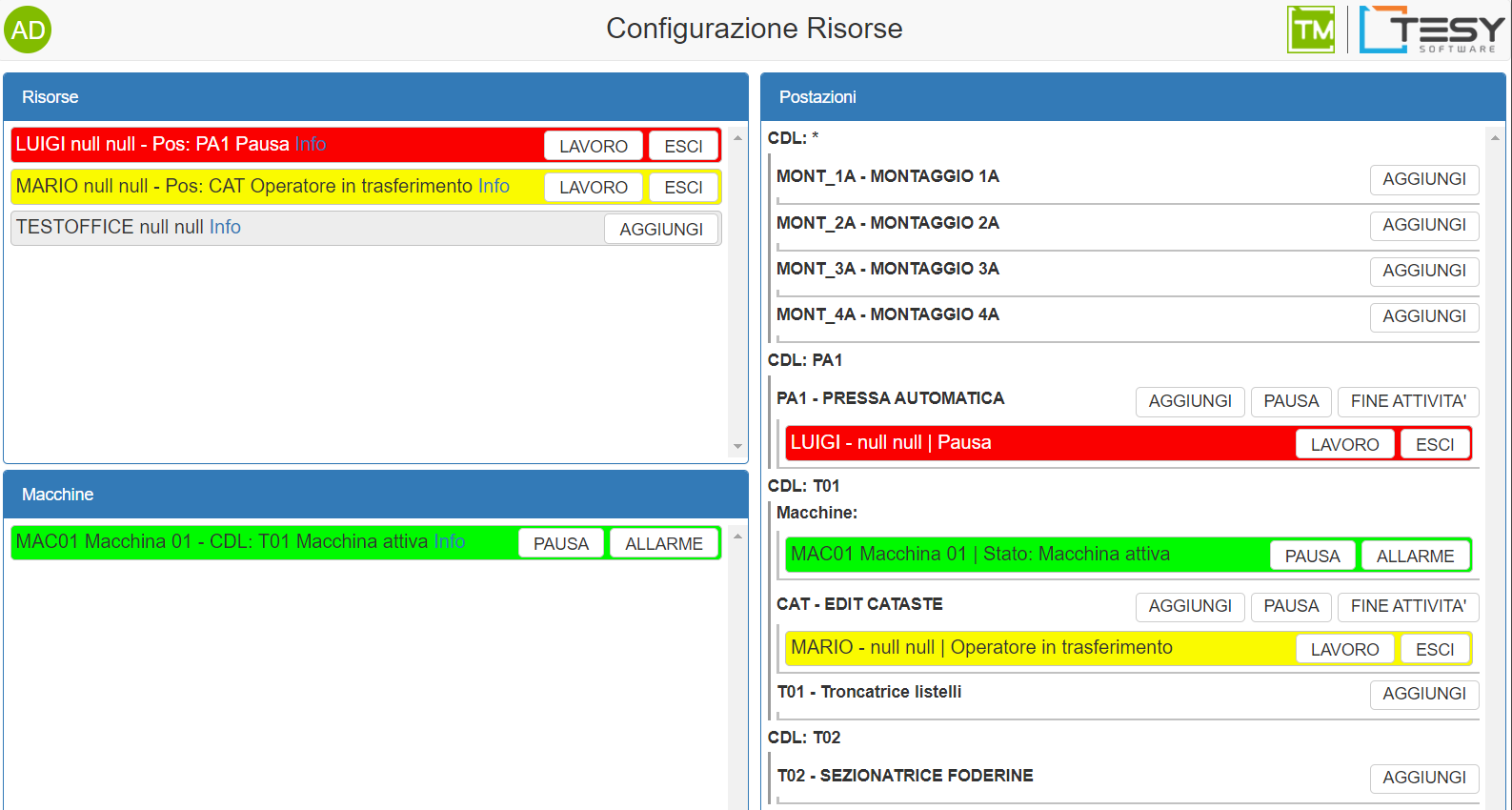
Task: Open Info link for MAC01 machine
Action: click(449, 541)
